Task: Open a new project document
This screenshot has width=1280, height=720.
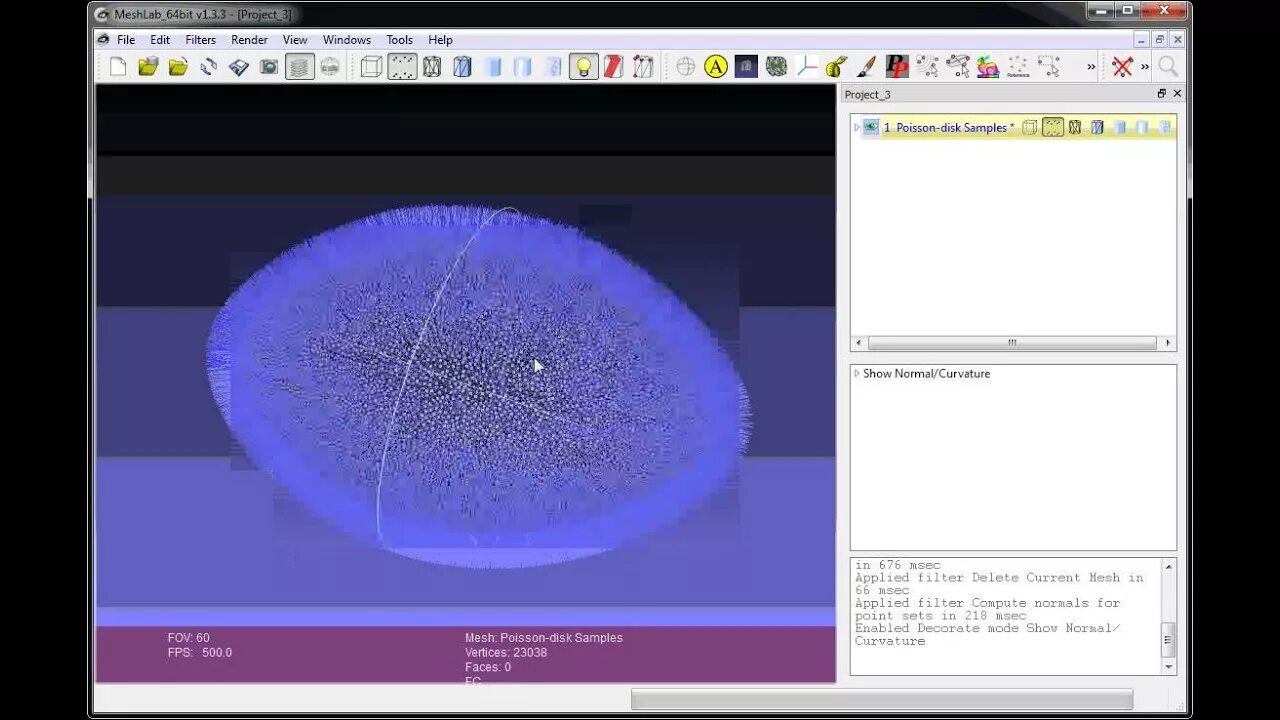Action: pos(116,66)
